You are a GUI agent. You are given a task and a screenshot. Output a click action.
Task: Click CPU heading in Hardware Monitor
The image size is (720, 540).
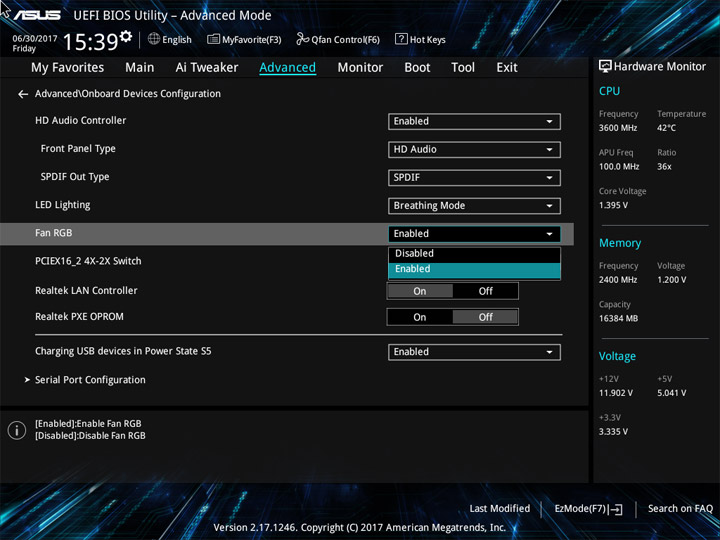[609, 91]
